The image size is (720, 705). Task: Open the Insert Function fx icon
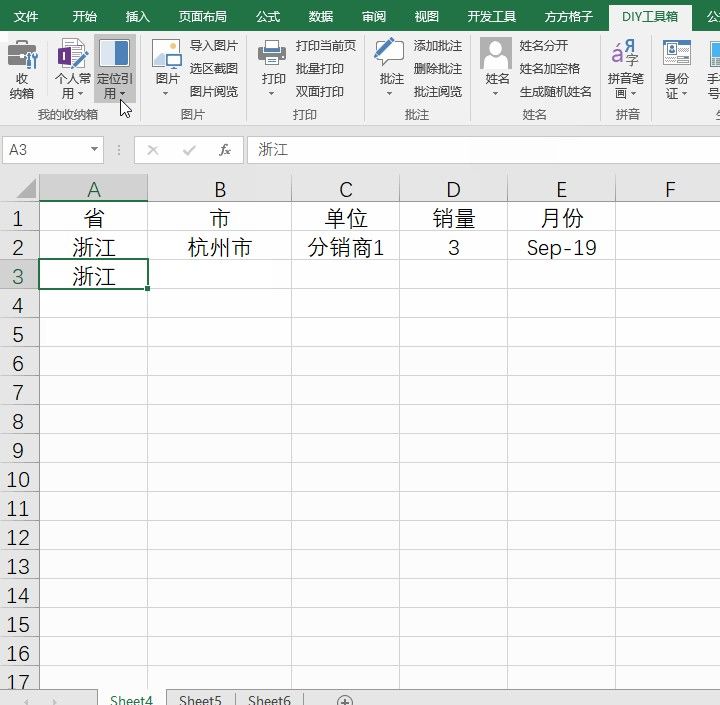pos(225,150)
